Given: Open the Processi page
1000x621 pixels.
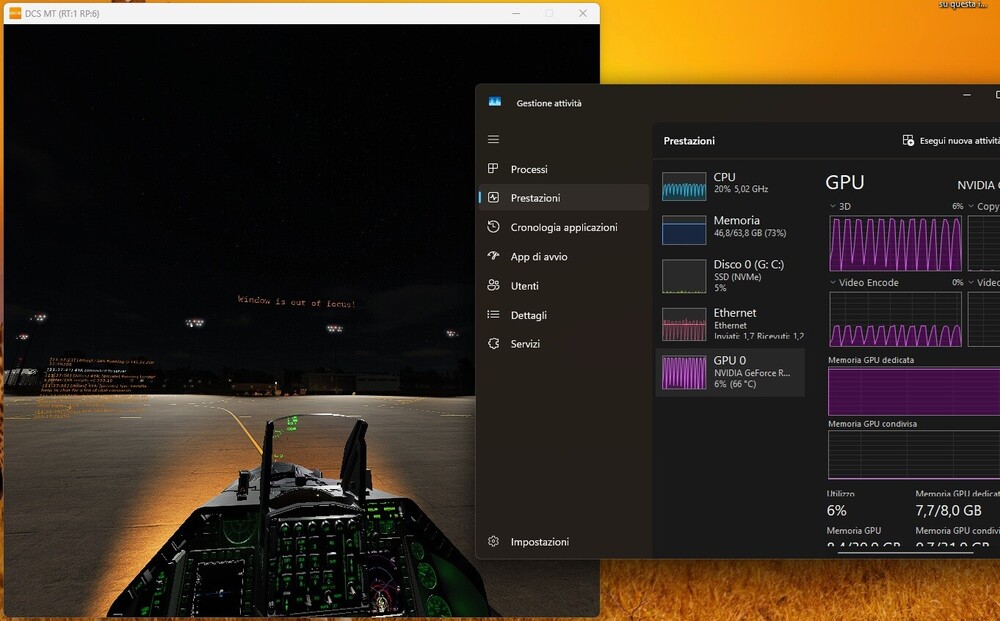Looking at the screenshot, I should tap(563, 169).
